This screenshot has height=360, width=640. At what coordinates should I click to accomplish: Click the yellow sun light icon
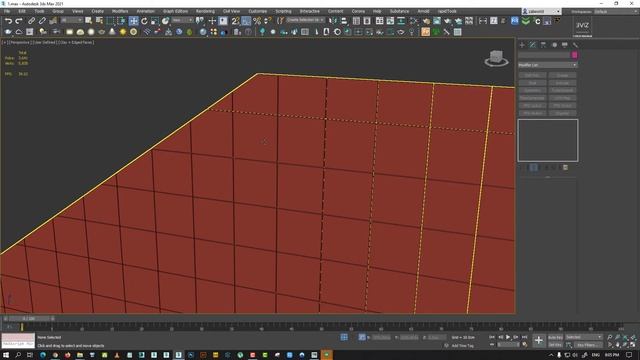(123, 32)
